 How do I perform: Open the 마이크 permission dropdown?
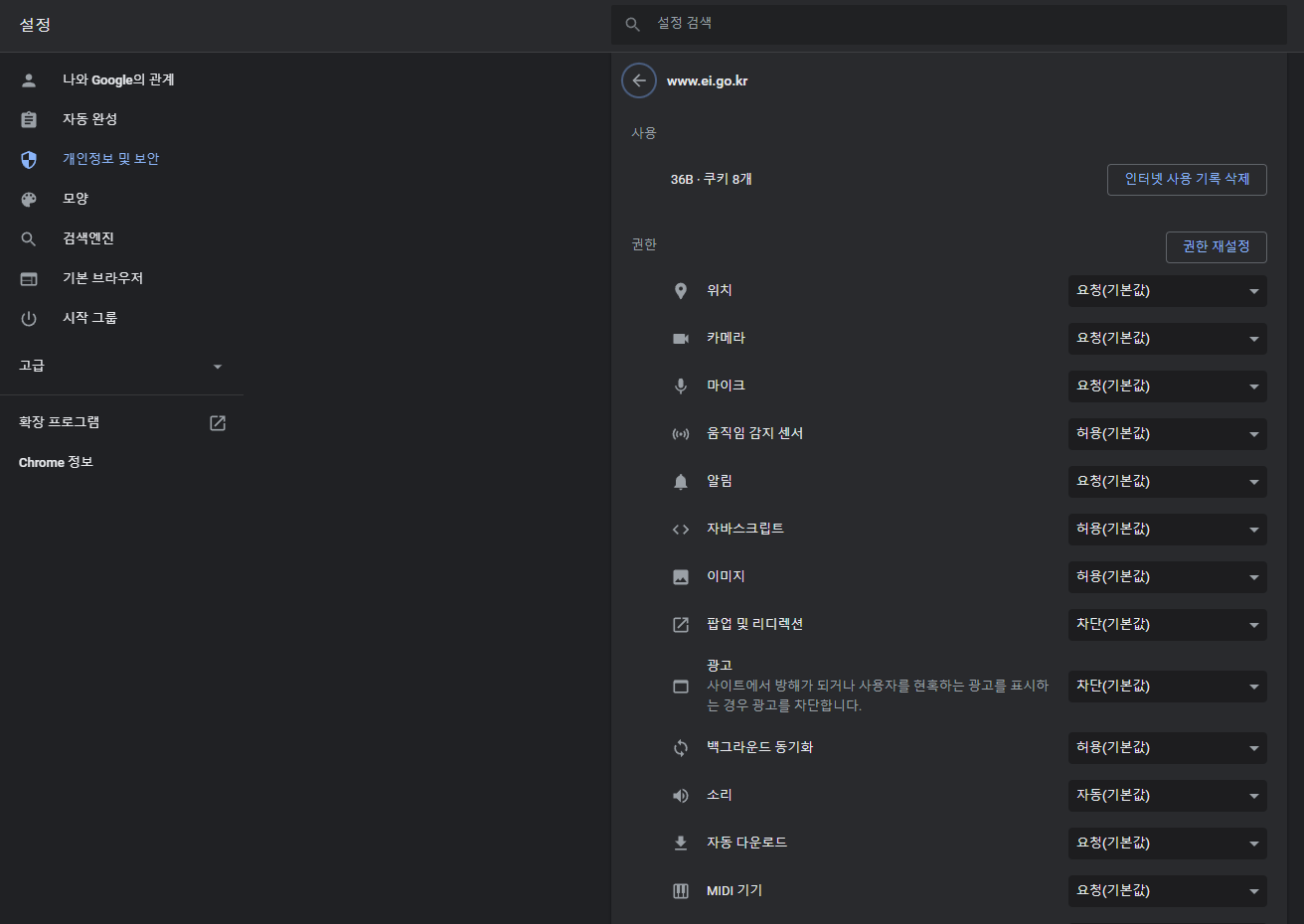click(1168, 386)
